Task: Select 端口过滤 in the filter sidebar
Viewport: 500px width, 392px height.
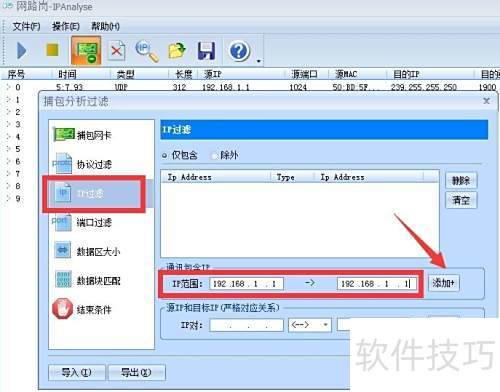Action: (x=83, y=222)
